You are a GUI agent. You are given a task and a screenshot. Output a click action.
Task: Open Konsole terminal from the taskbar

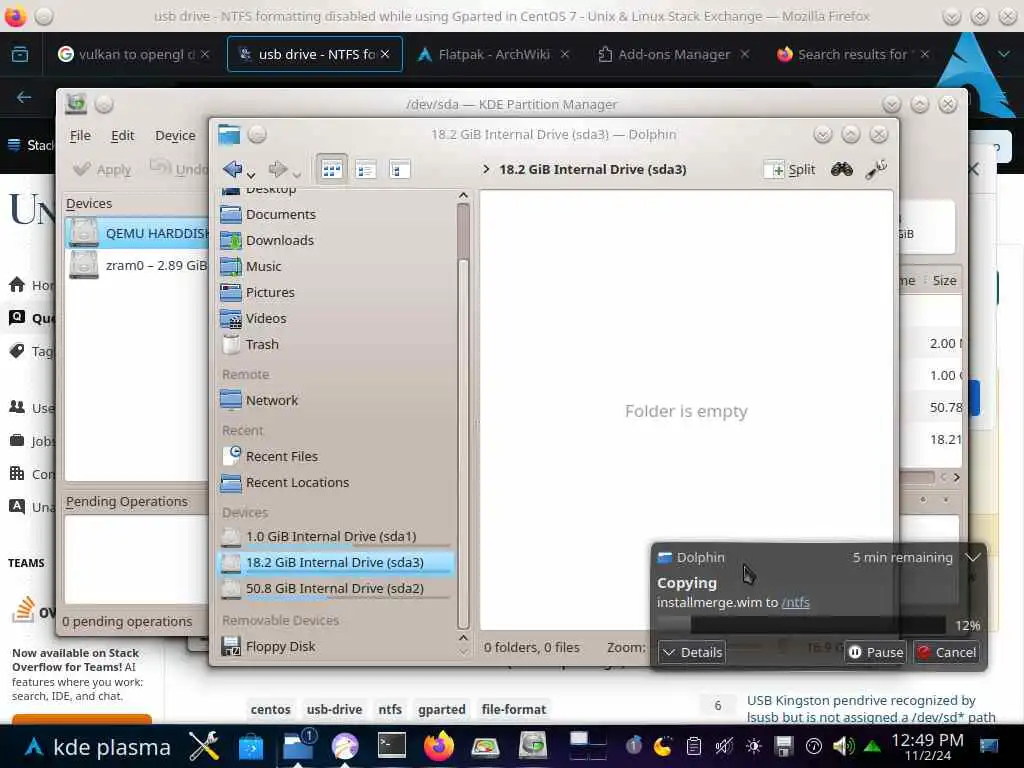[392, 746]
